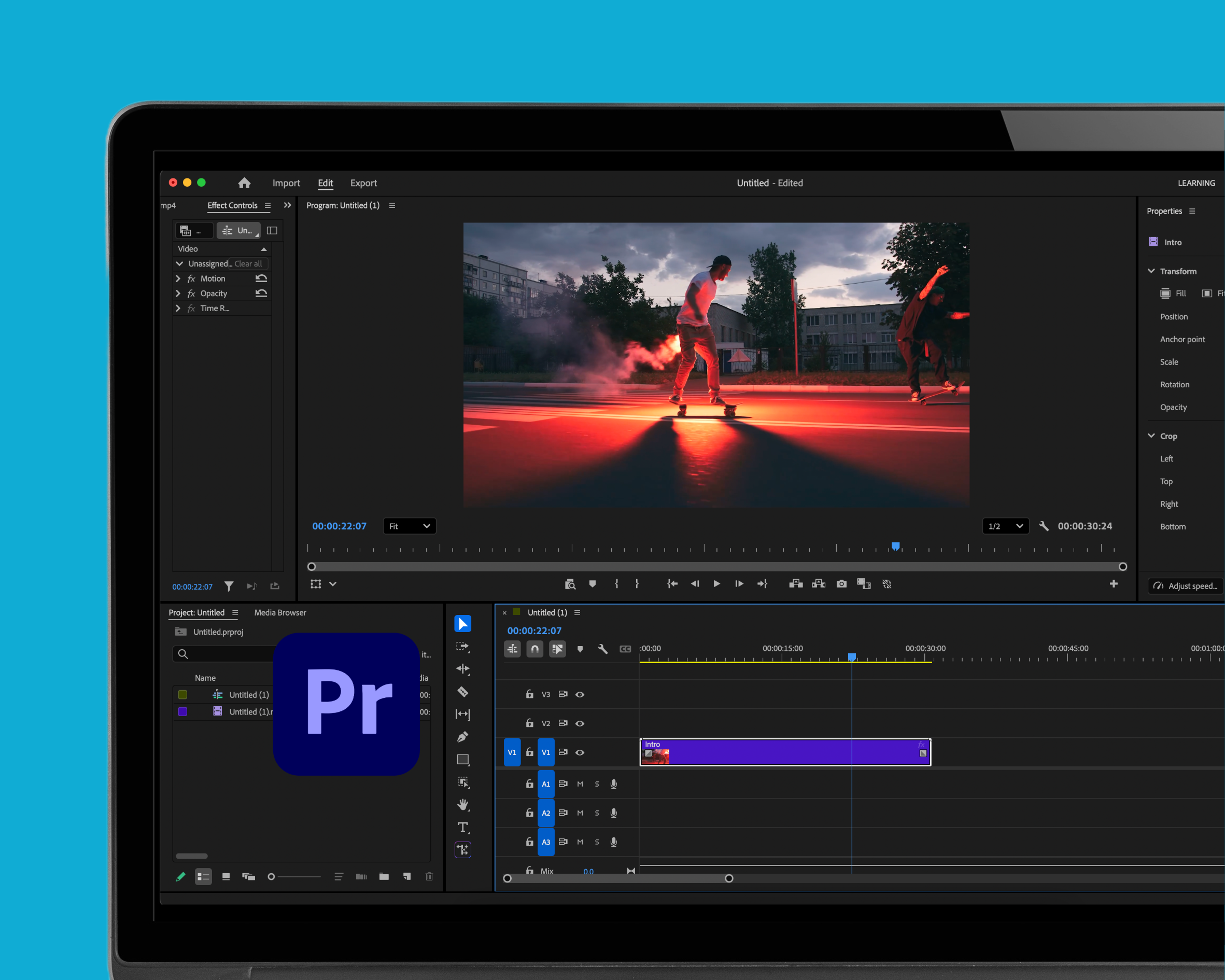Select the Hand tool
Image resolution: width=1225 pixels, height=980 pixels.
(x=462, y=804)
